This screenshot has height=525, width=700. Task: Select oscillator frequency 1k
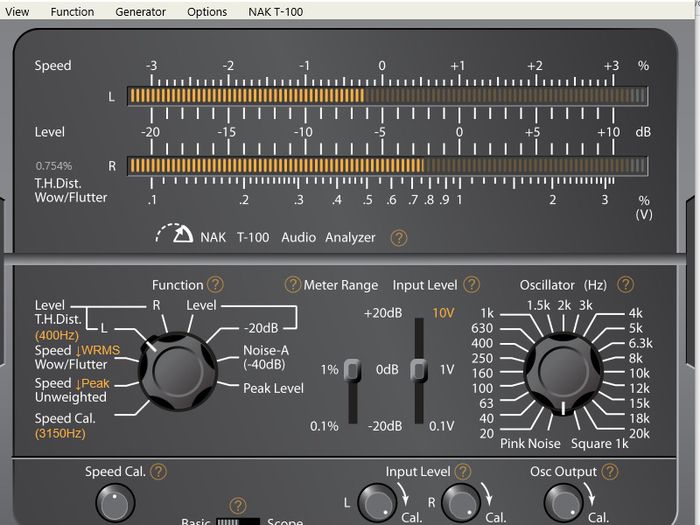pyautogui.click(x=487, y=313)
